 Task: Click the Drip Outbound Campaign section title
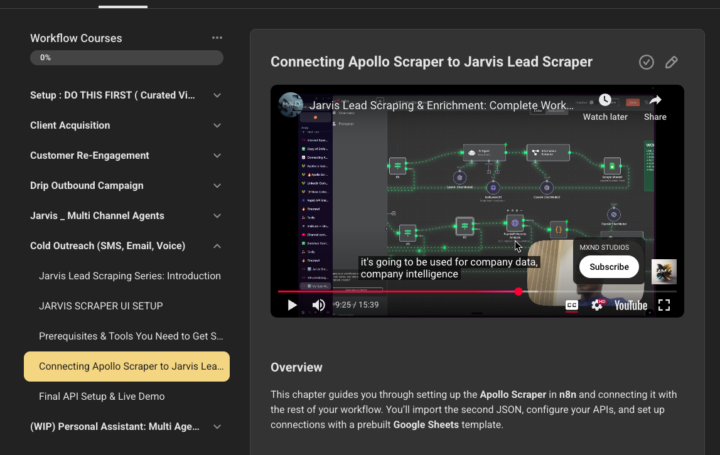coord(87,185)
